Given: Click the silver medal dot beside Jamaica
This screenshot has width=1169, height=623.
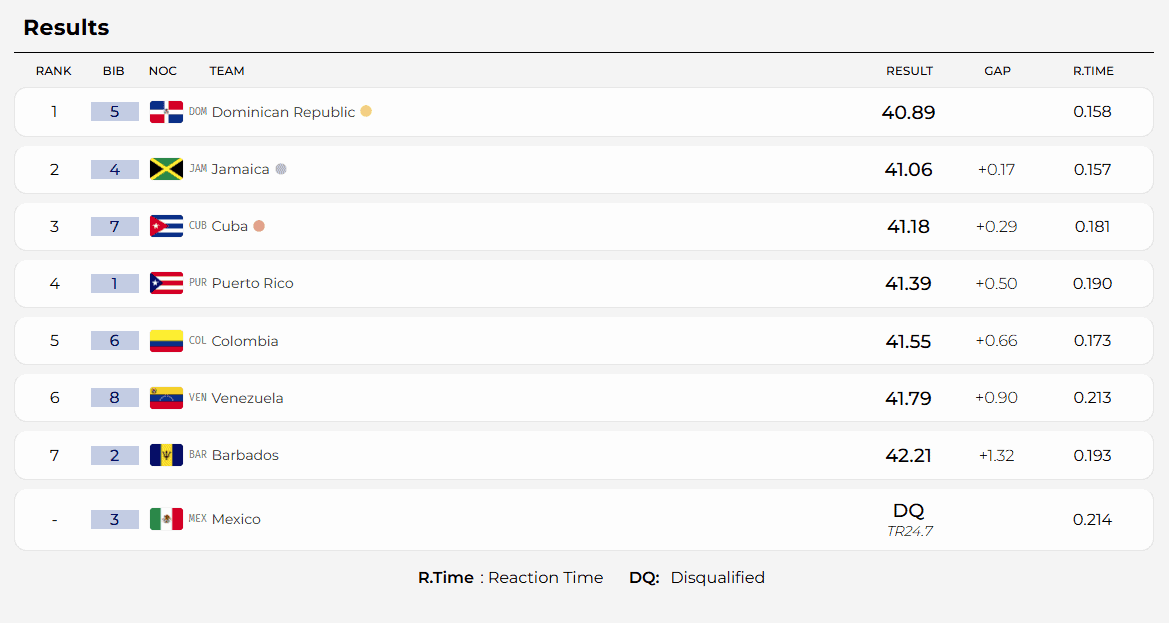Looking at the screenshot, I should click(281, 168).
